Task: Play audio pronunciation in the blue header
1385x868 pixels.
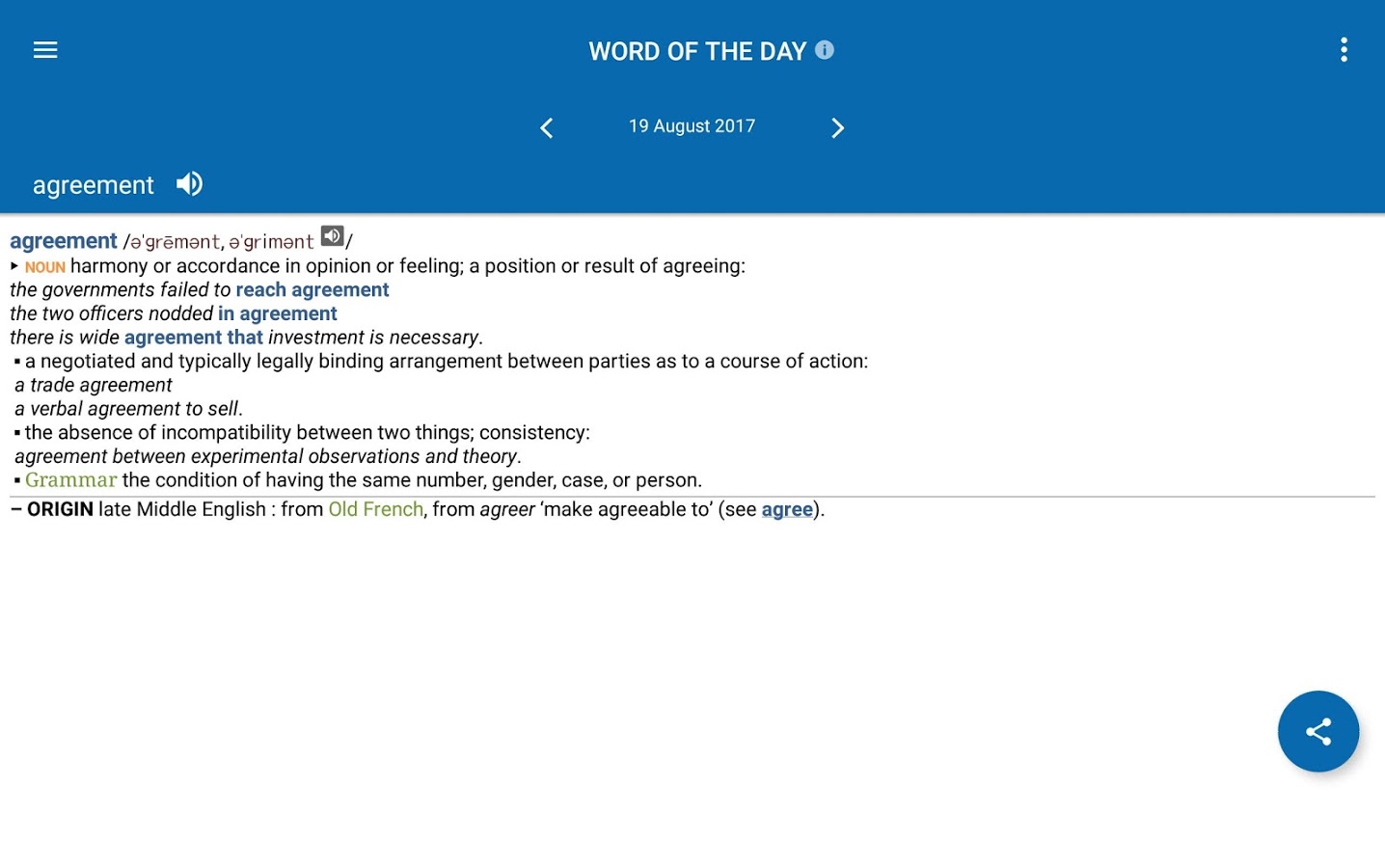Action: click(189, 183)
